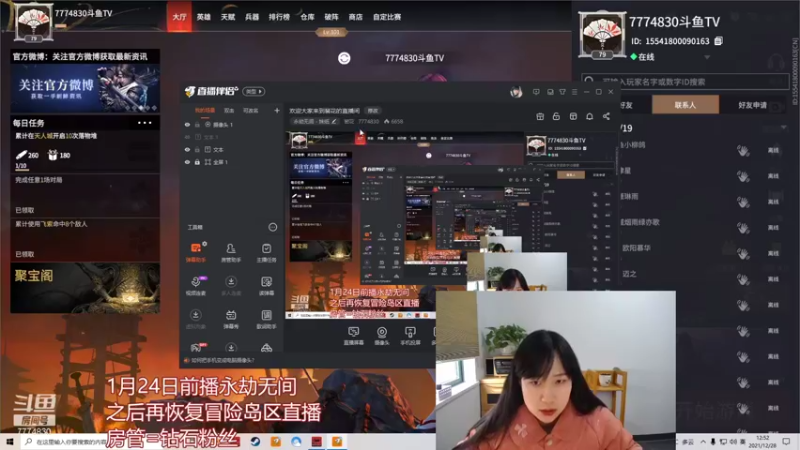Image resolution: width=800 pixels, height=450 pixels.
Task: Wave at friend 欧阳慕华
Action: pyautogui.click(x=742, y=253)
